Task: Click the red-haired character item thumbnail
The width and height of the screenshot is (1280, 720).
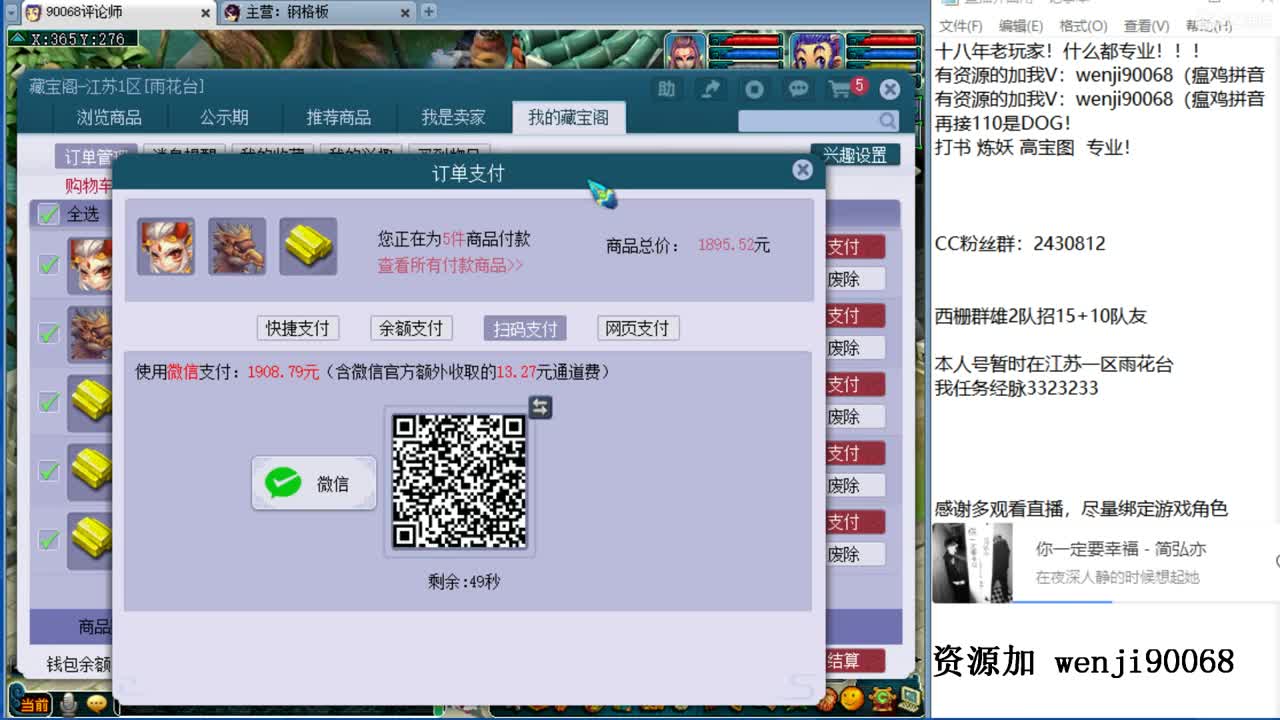Action: pyautogui.click(x=166, y=246)
